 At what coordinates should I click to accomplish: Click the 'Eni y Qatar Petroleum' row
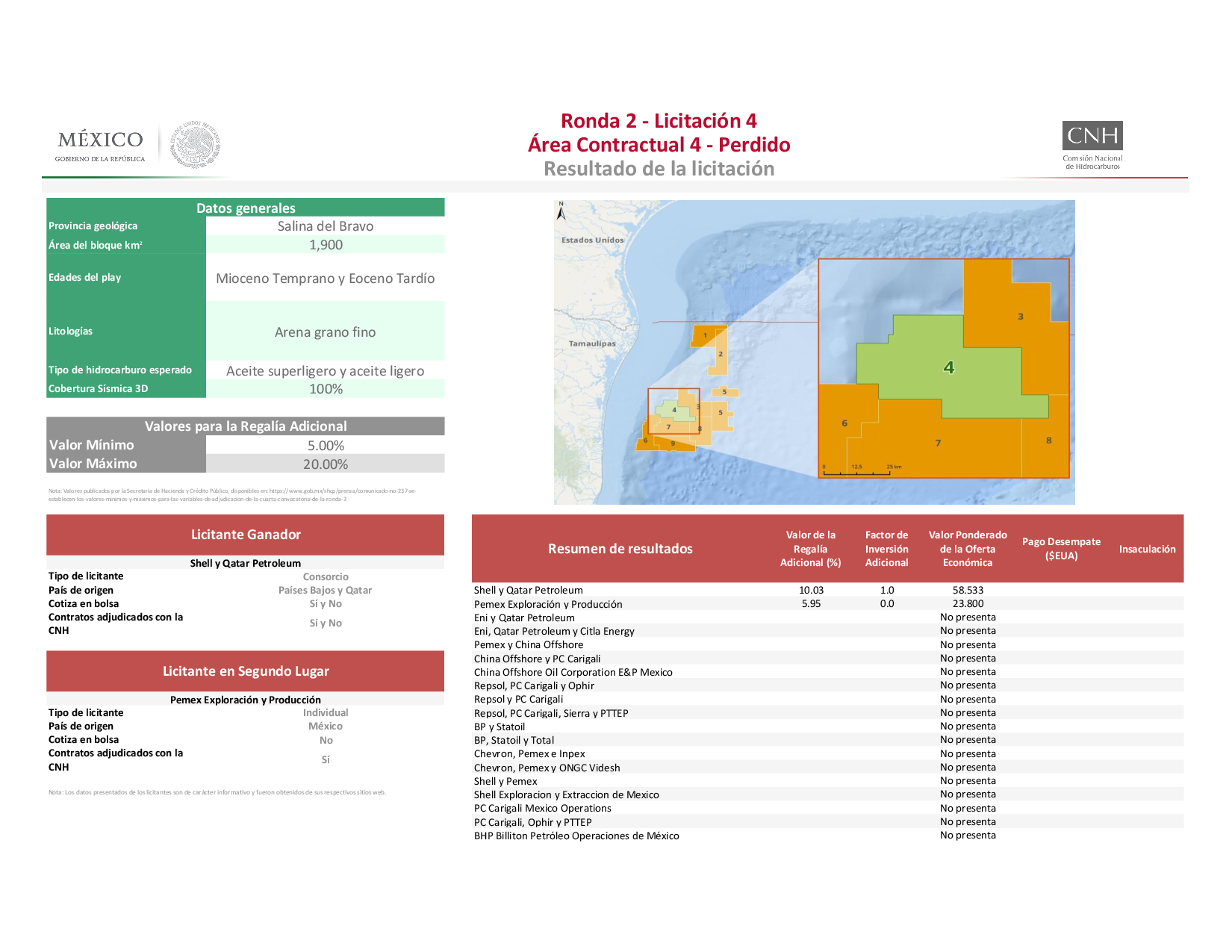pyautogui.click(x=827, y=617)
